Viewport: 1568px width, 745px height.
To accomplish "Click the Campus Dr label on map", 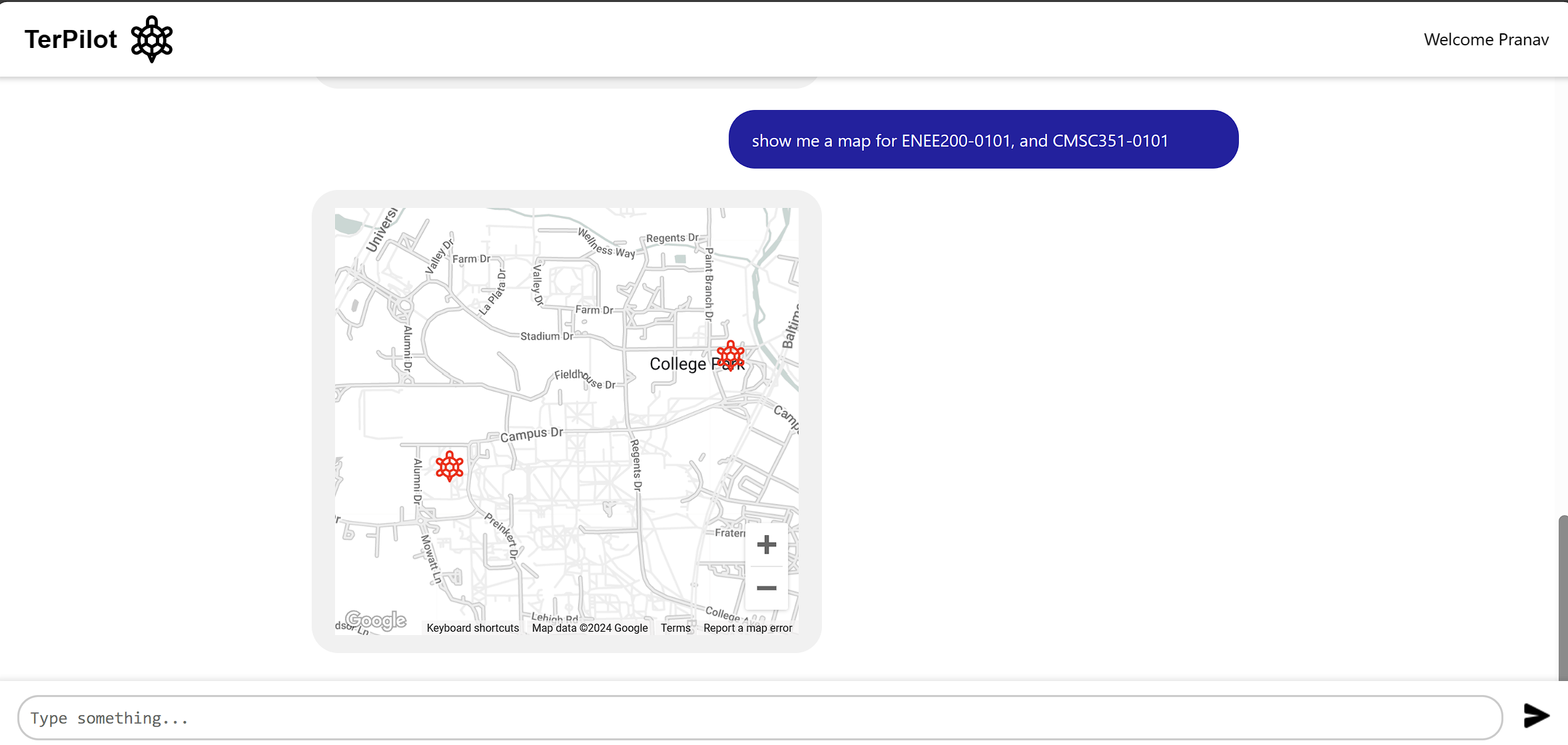I will click(x=532, y=434).
